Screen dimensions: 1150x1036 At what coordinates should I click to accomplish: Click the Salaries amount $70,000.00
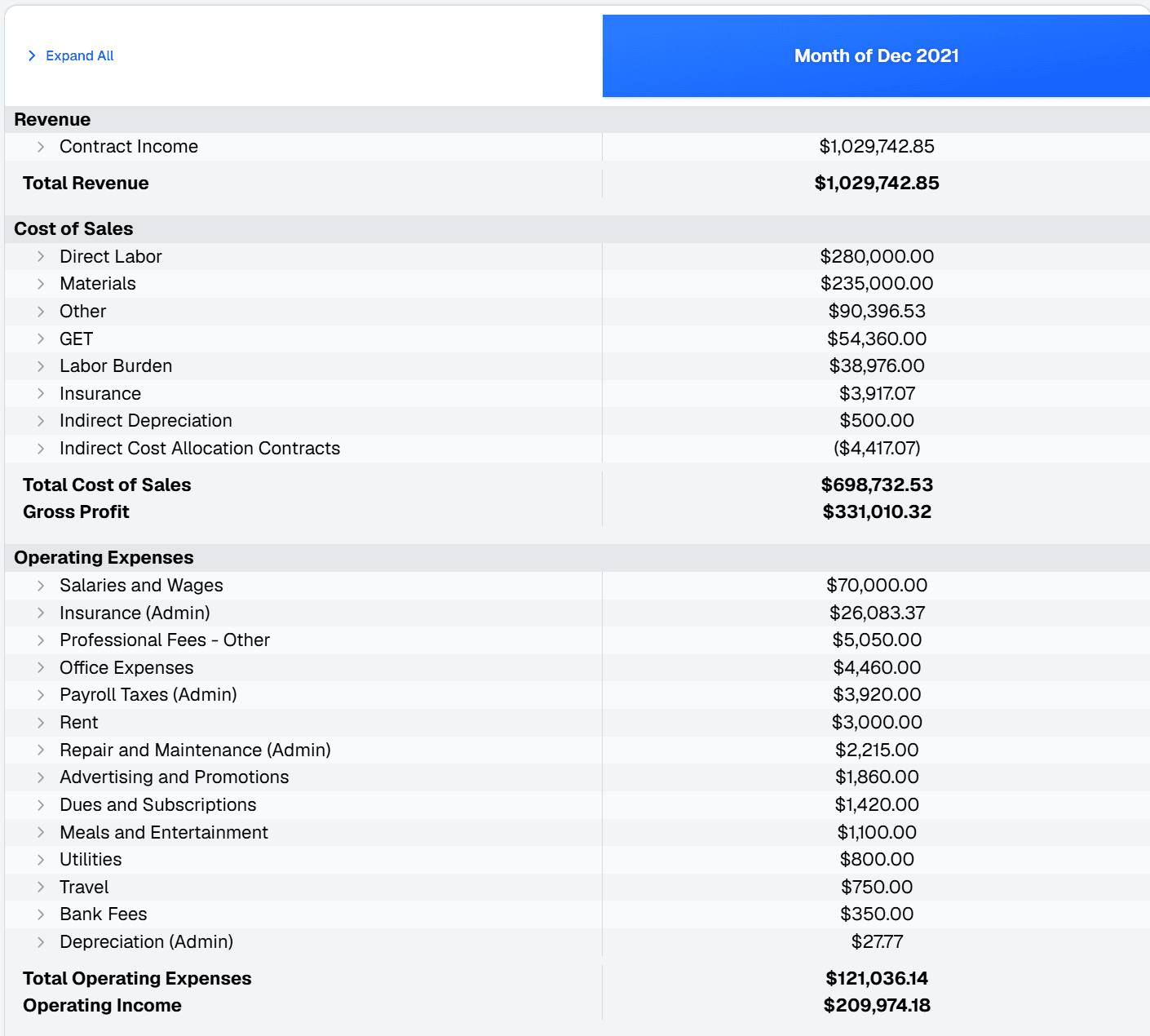click(x=877, y=586)
